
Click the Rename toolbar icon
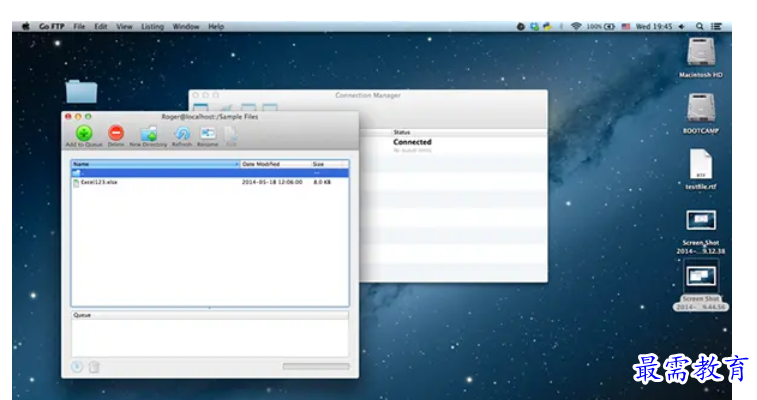[208, 133]
